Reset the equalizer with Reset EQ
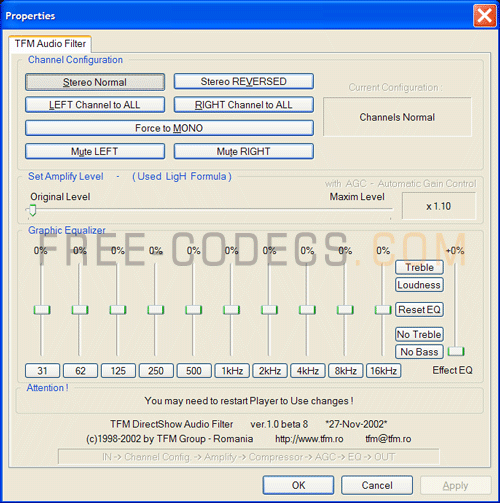 click(419, 310)
